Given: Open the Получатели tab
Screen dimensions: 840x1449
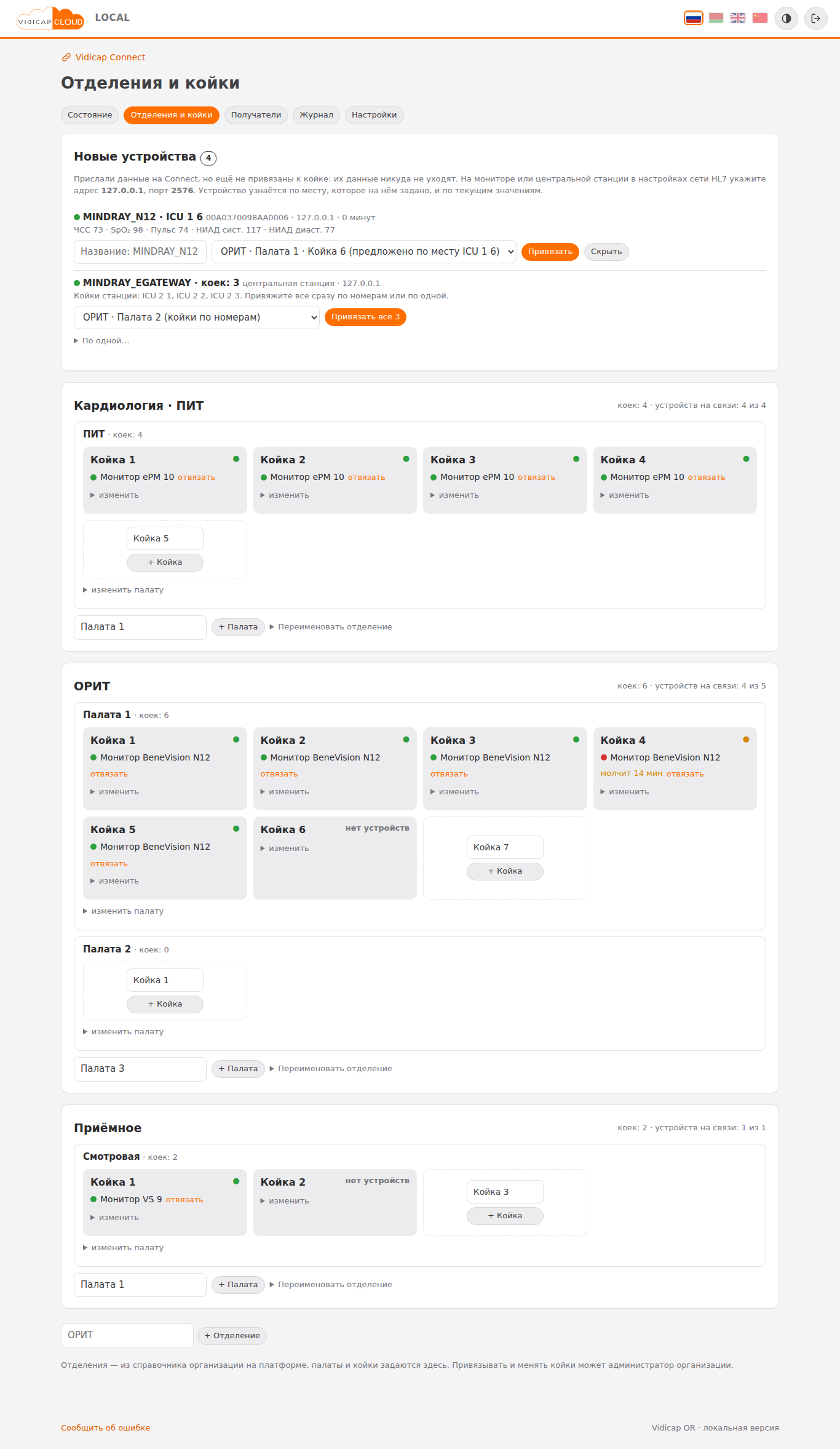Looking at the screenshot, I should [x=256, y=115].
